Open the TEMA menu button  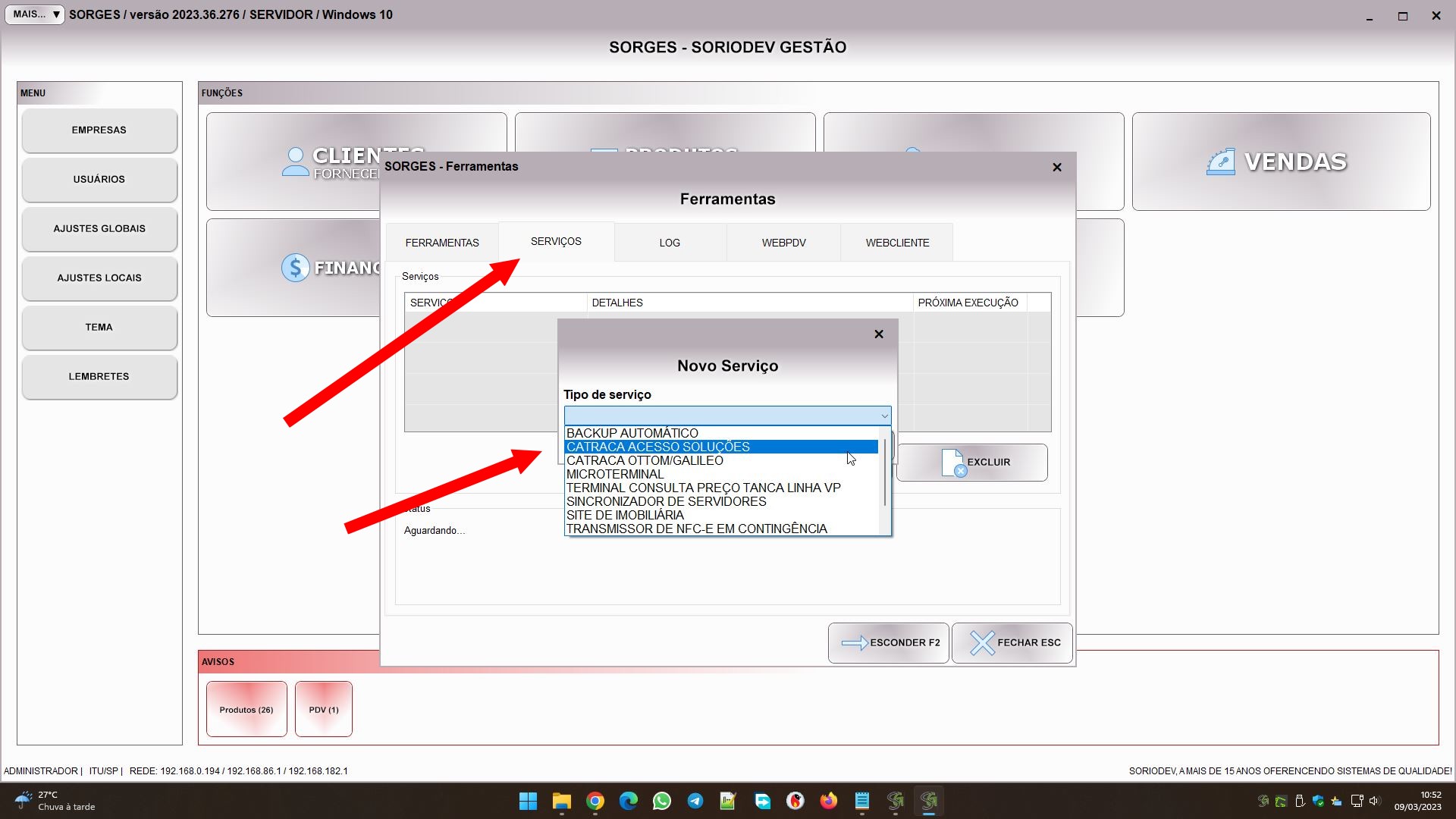[x=99, y=328]
